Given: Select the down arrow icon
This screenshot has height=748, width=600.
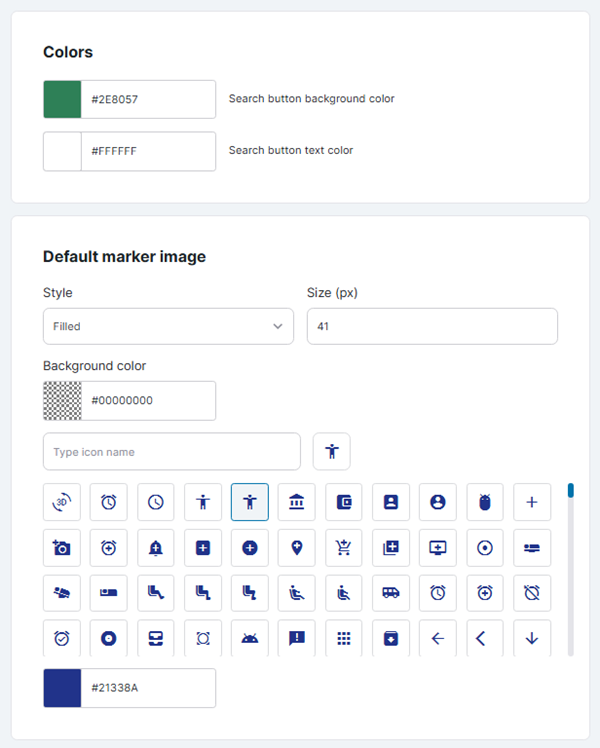Looking at the screenshot, I should pos(532,638).
